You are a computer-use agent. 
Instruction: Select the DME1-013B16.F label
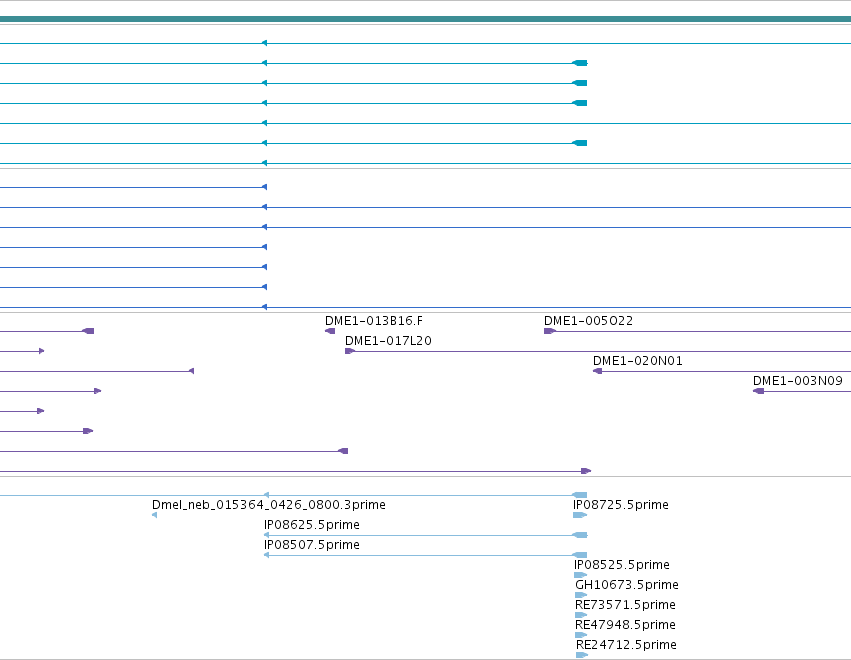[x=373, y=321]
